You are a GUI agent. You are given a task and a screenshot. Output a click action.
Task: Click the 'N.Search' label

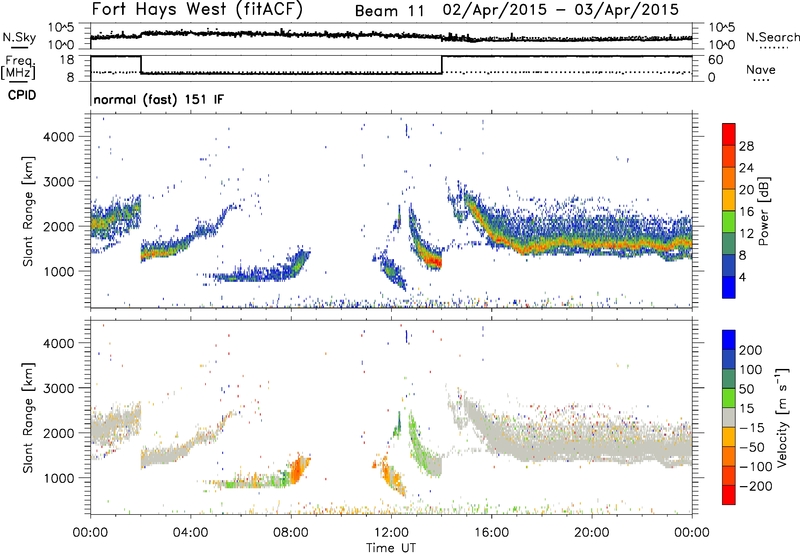click(x=773, y=37)
